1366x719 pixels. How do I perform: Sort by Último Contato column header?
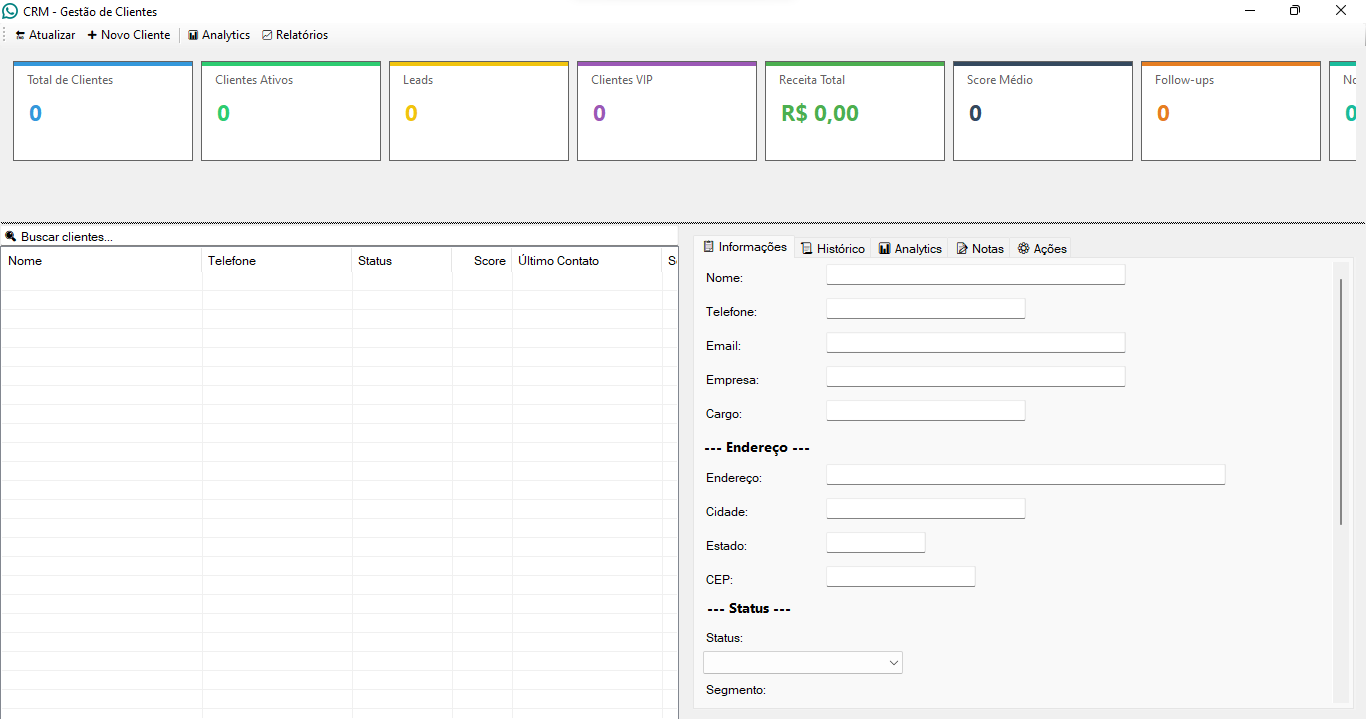click(x=585, y=261)
